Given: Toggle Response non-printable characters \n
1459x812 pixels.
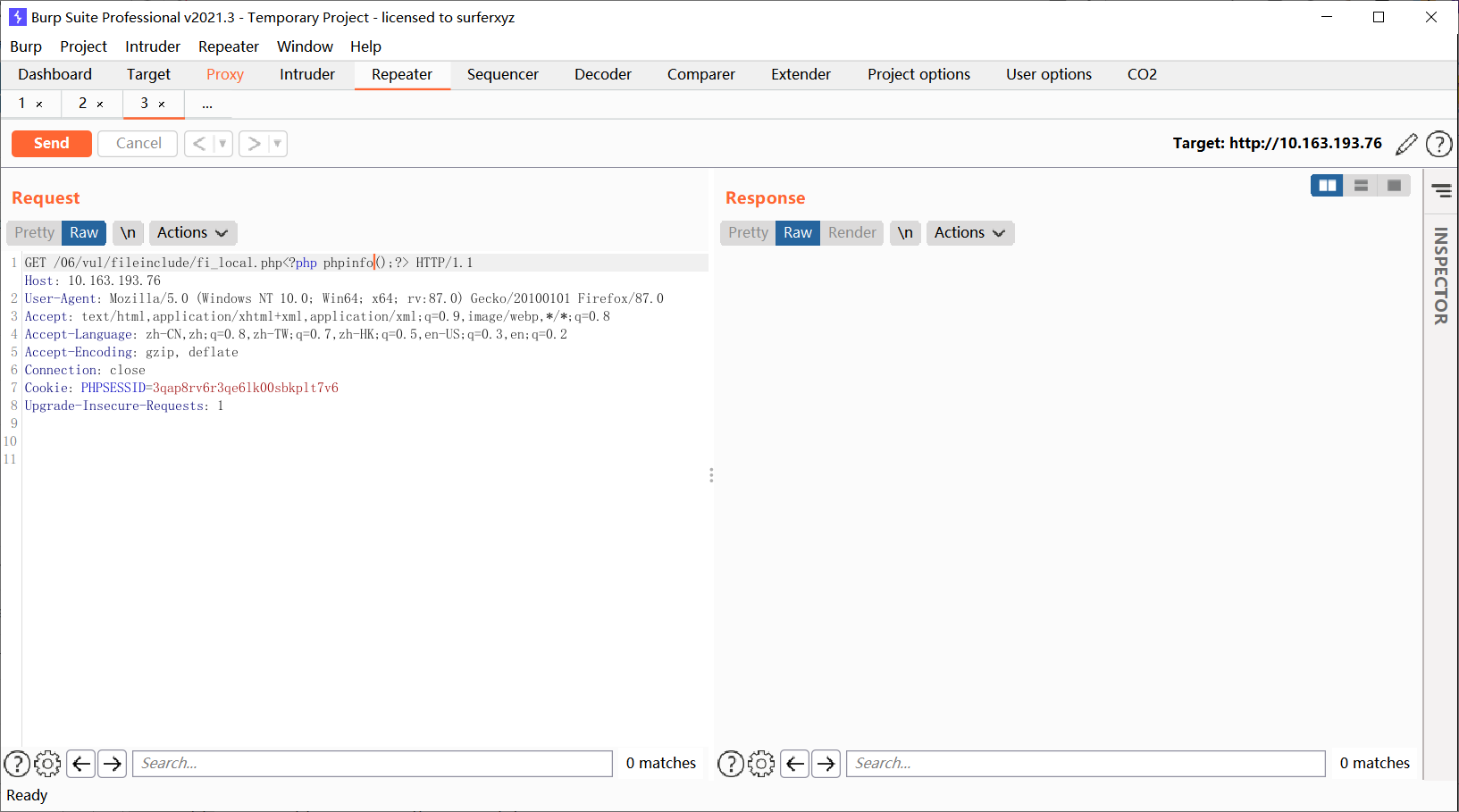Looking at the screenshot, I should [905, 233].
